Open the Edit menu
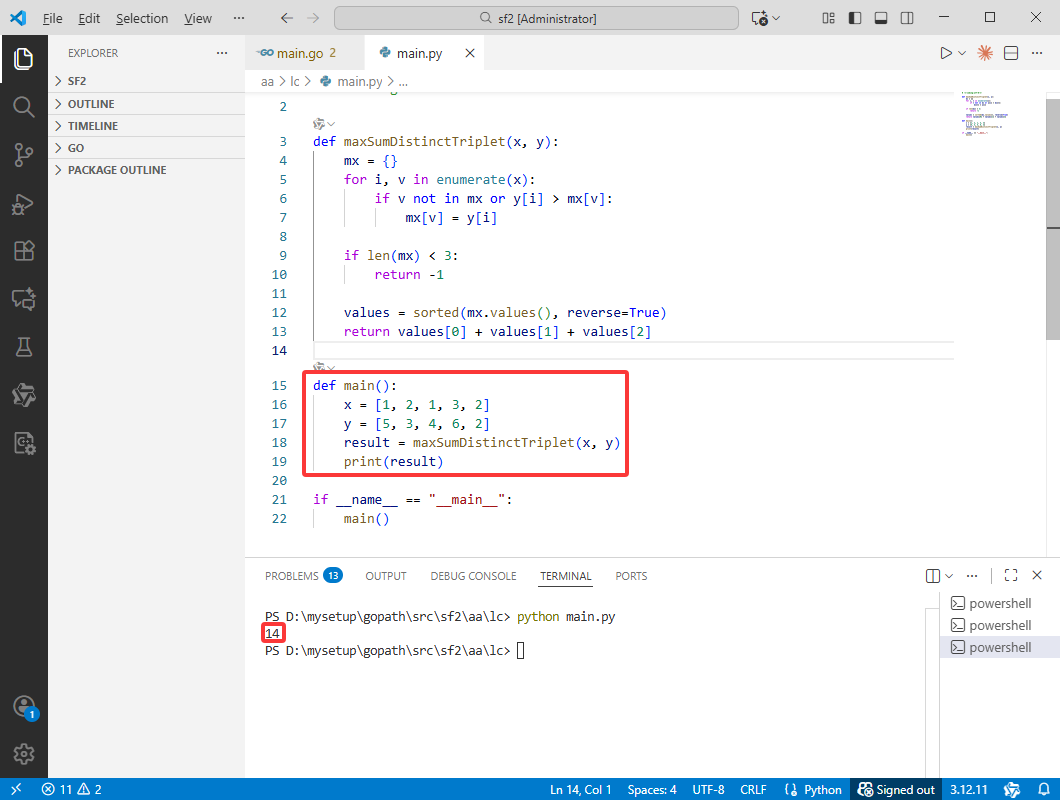 (89, 18)
